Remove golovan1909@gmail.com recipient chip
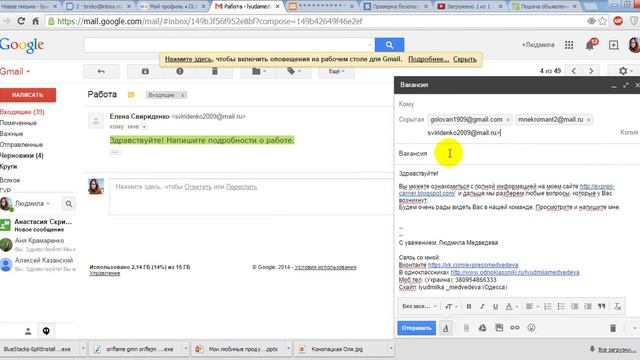This screenshot has width=640, height=360. (x=508, y=120)
